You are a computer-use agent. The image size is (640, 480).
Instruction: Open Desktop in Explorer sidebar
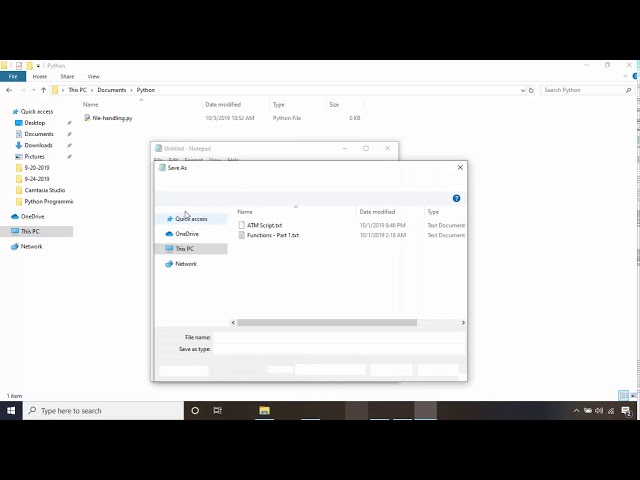34,123
